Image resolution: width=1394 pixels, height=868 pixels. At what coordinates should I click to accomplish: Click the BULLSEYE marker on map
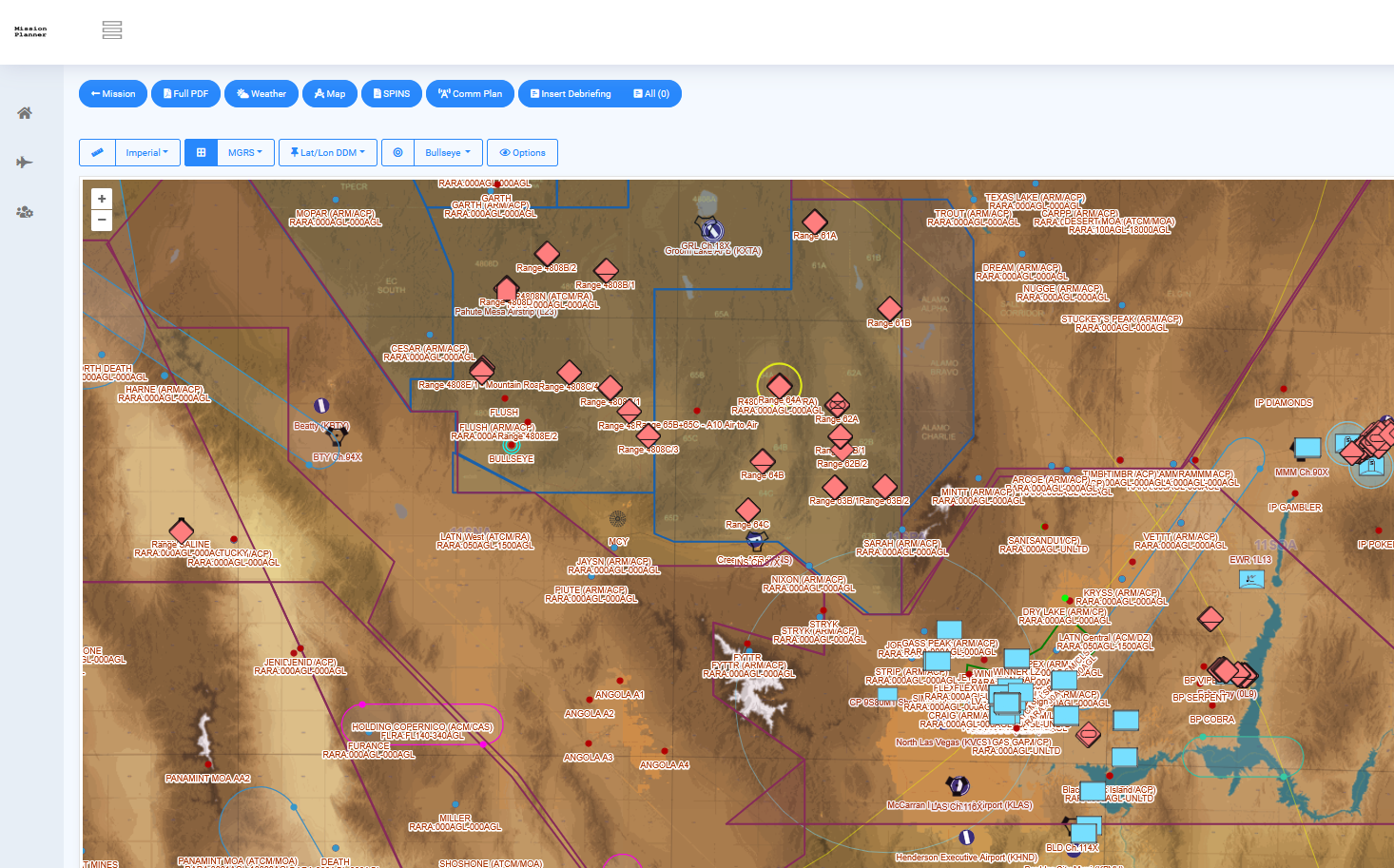[x=512, y=444]
